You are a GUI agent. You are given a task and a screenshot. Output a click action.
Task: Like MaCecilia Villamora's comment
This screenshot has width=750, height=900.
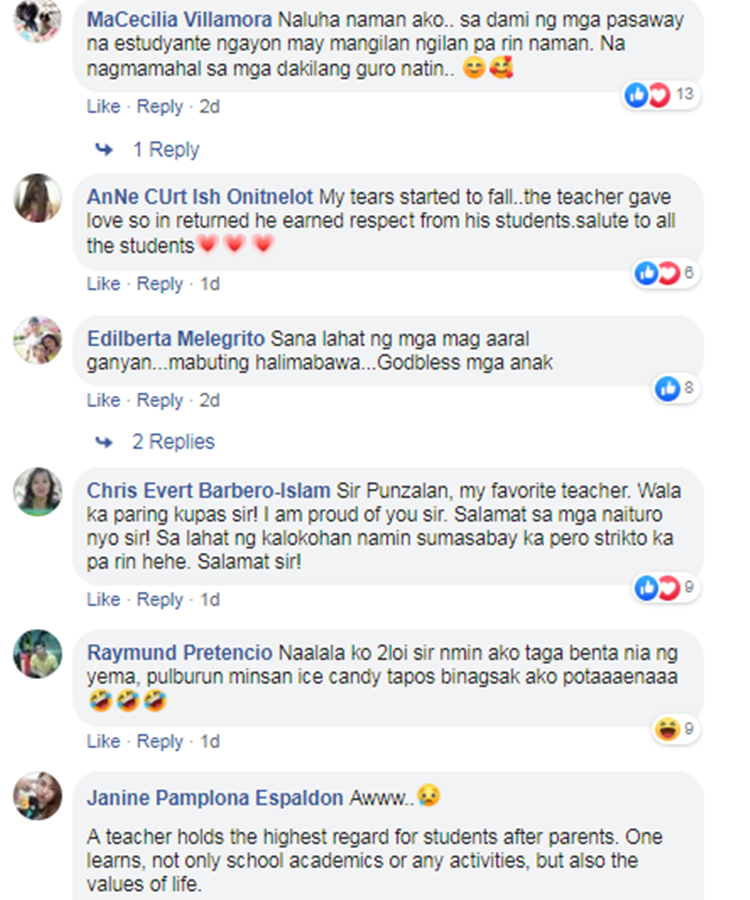point(103,107)
